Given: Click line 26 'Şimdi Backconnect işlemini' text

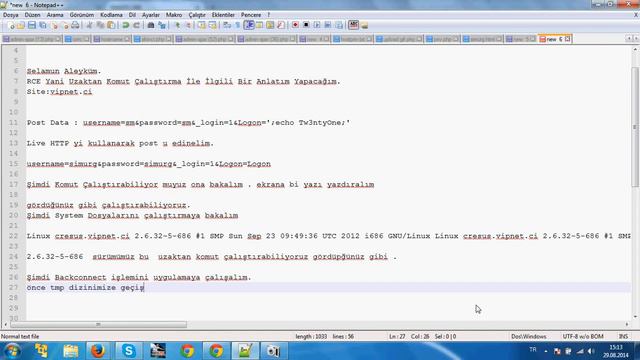Looking at the screenshot, I should click(139, 278).
